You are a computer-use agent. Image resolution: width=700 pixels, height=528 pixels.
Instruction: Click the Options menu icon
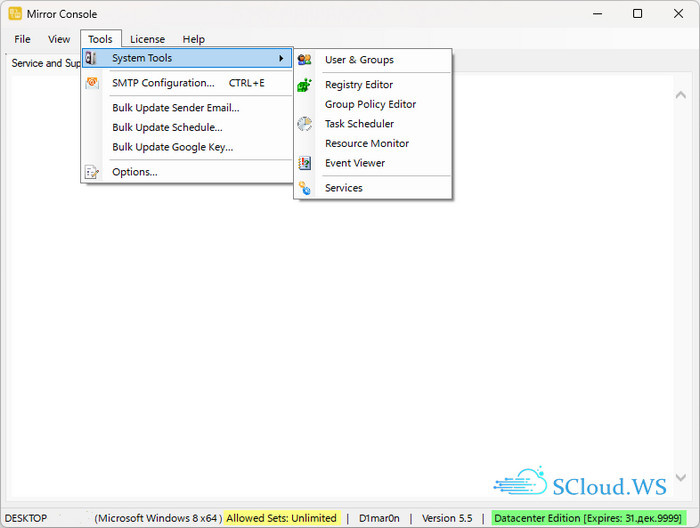point(92,172)
